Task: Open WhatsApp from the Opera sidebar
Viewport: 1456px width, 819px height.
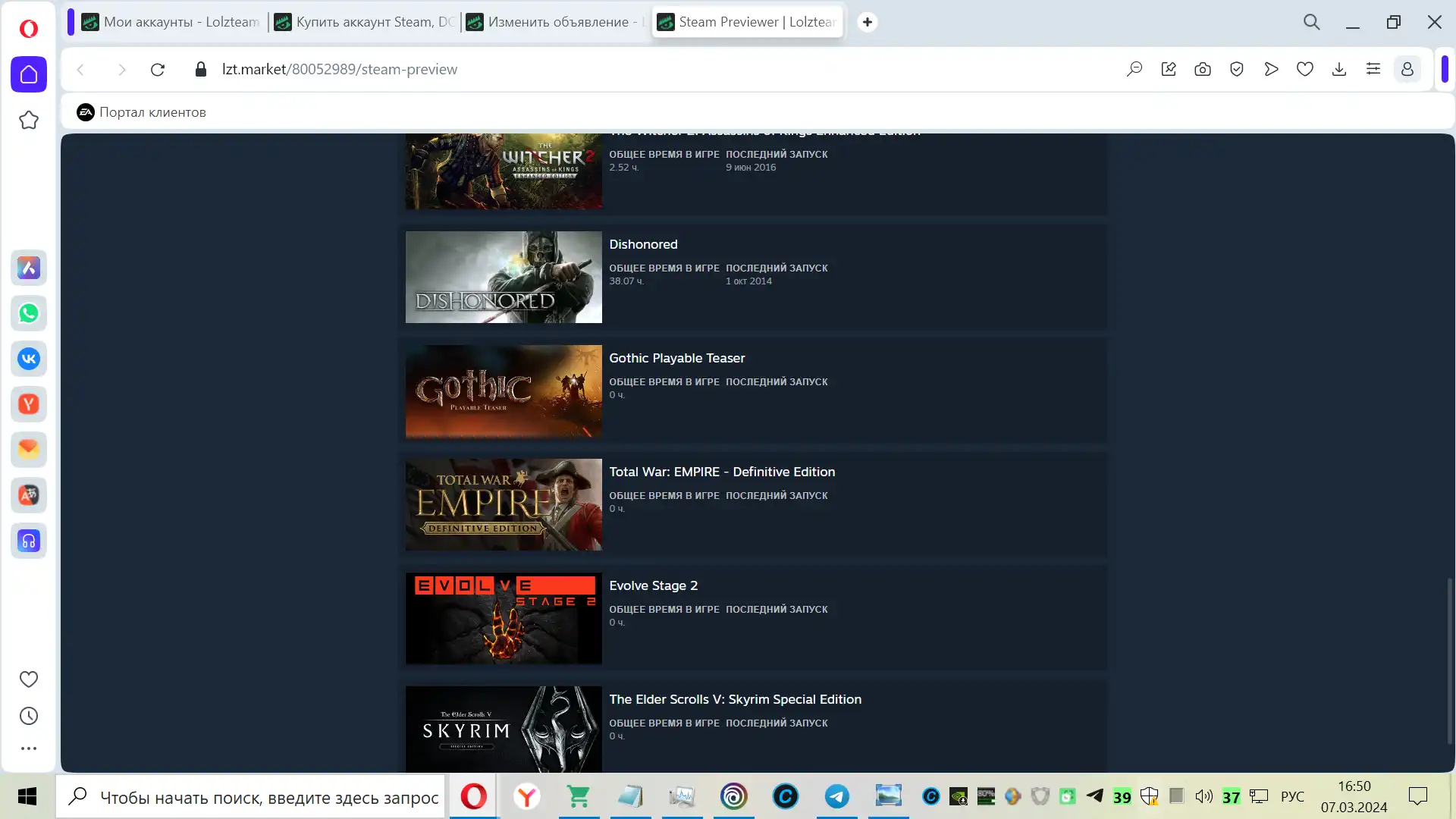Action: click(x=29, y=313)
